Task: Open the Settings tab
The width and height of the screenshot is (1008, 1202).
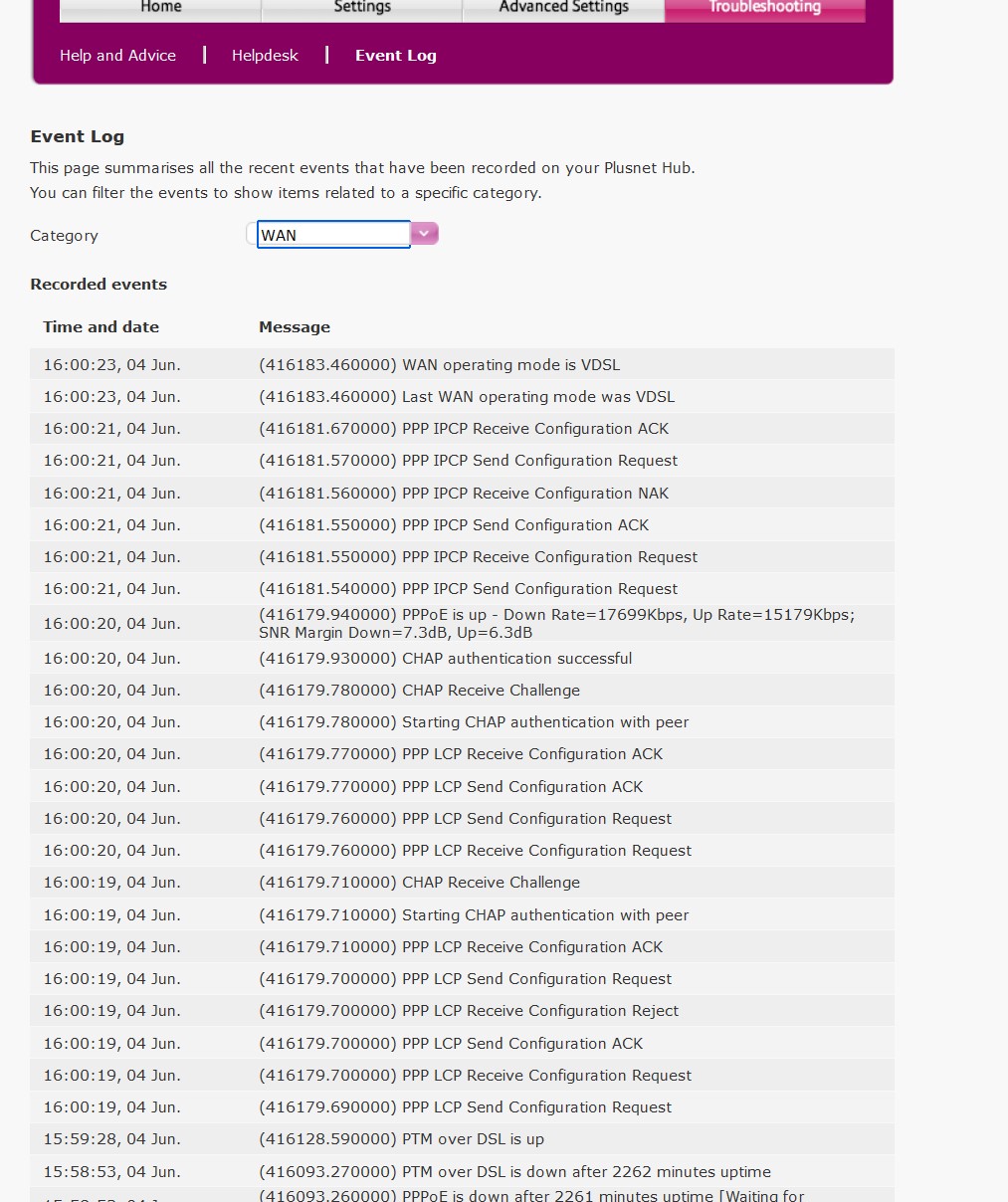Action: pyautogui.click(x=360, y=7)
